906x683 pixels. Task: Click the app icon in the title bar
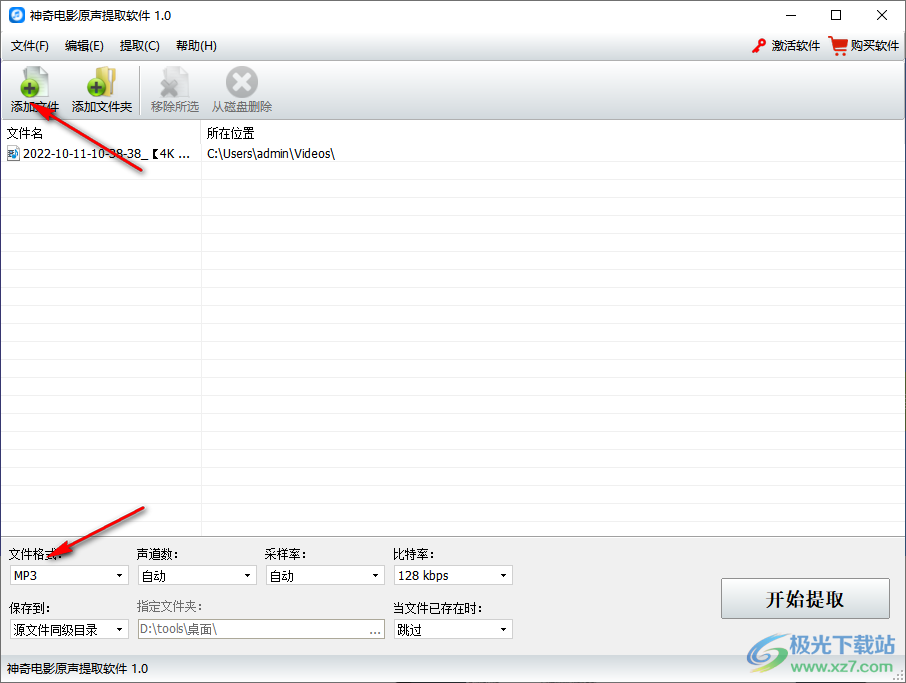tap(14, 14)
